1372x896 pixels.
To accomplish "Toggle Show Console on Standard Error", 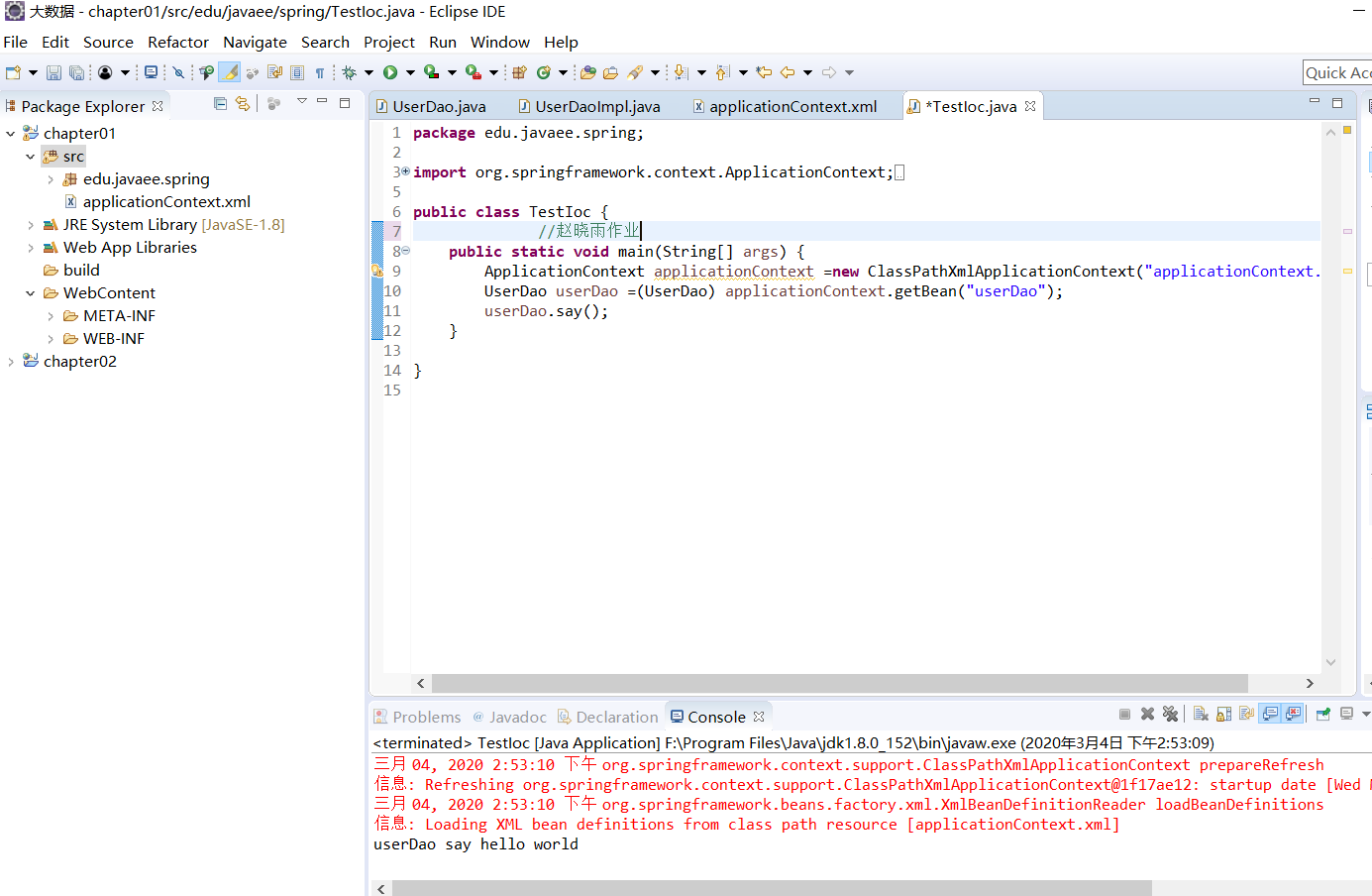I will coord(1293,714).
